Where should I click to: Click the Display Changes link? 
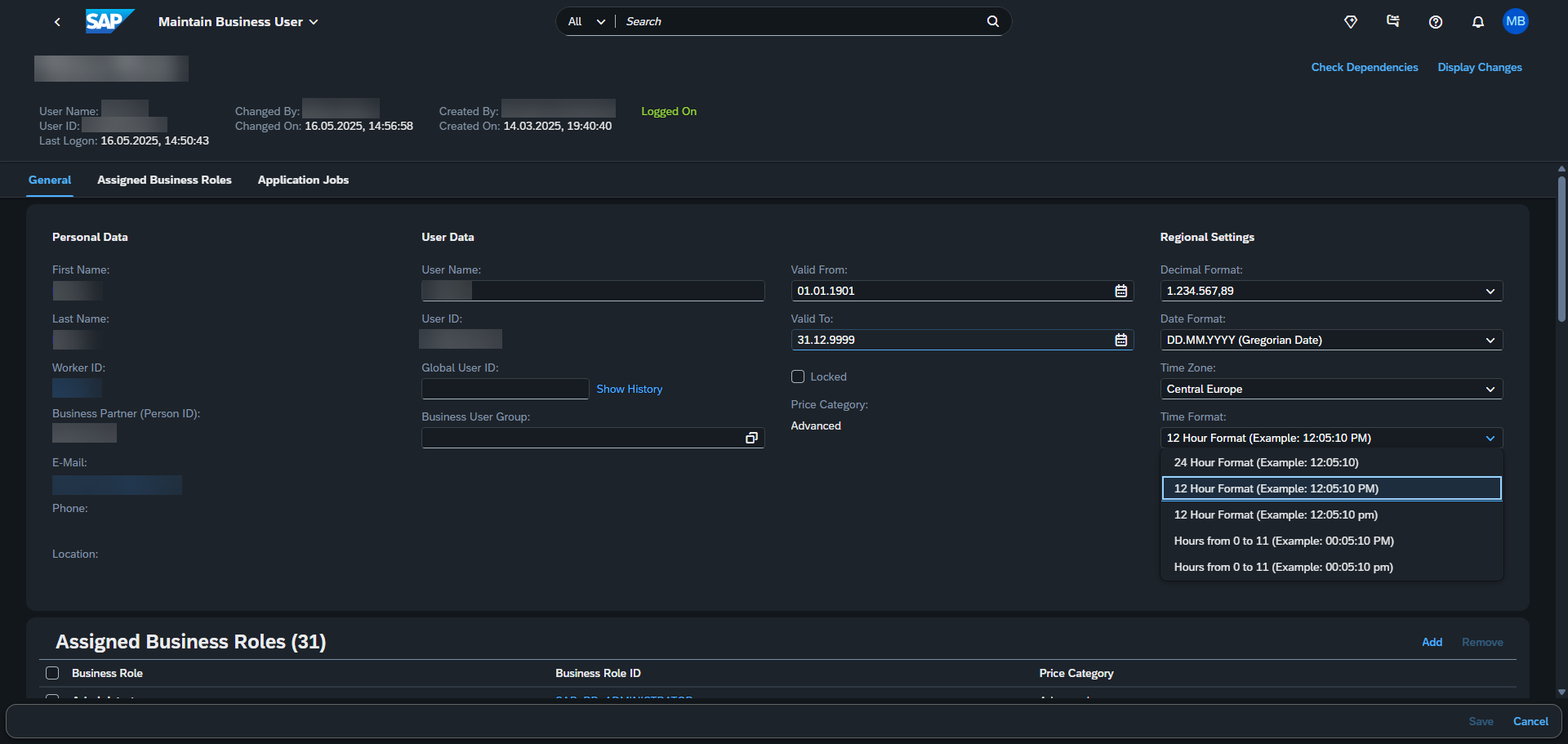point(1480,67)
